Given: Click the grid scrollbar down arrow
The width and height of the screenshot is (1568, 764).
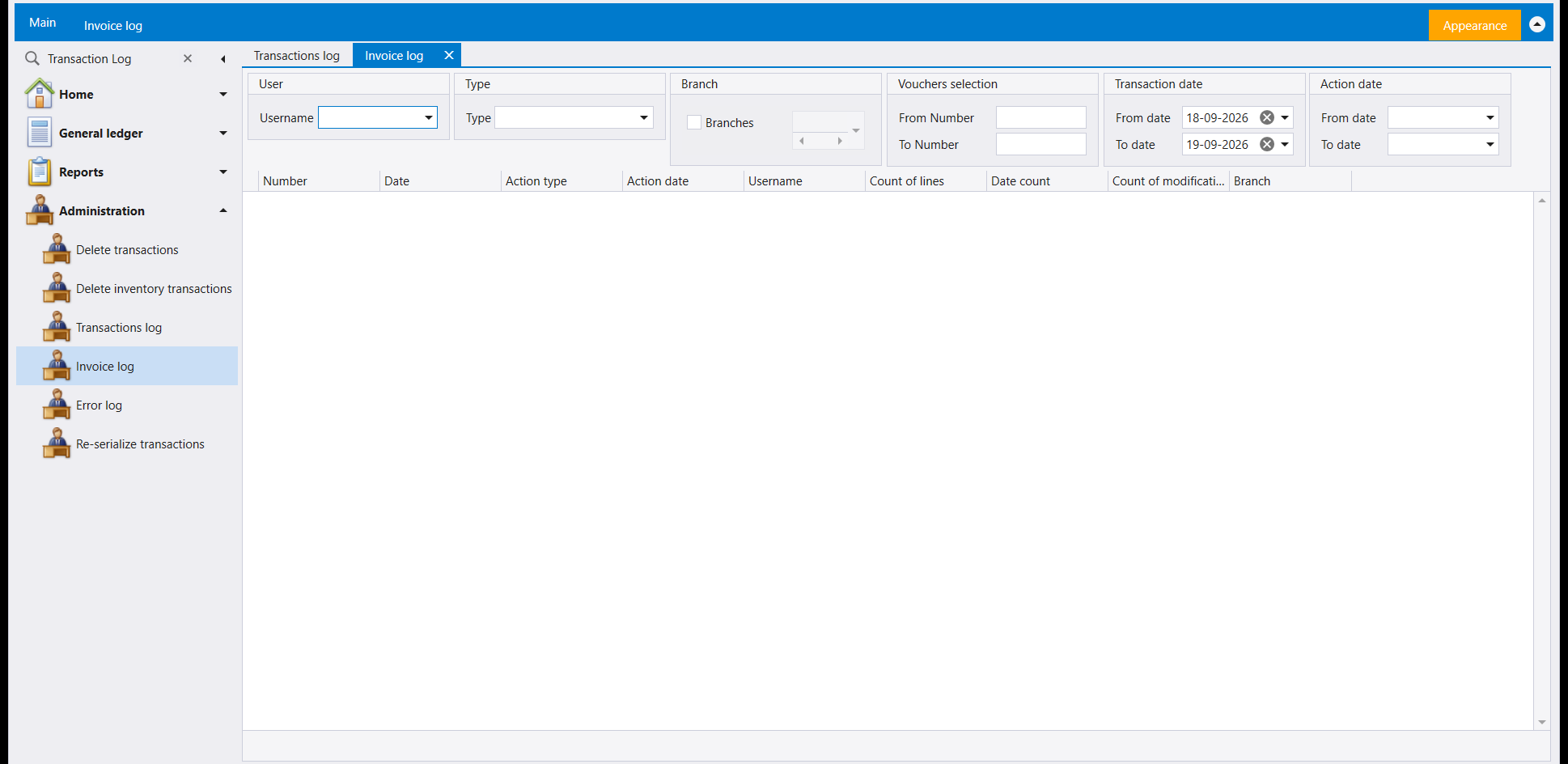Looking at the screenshot, I should [1542, 722].
